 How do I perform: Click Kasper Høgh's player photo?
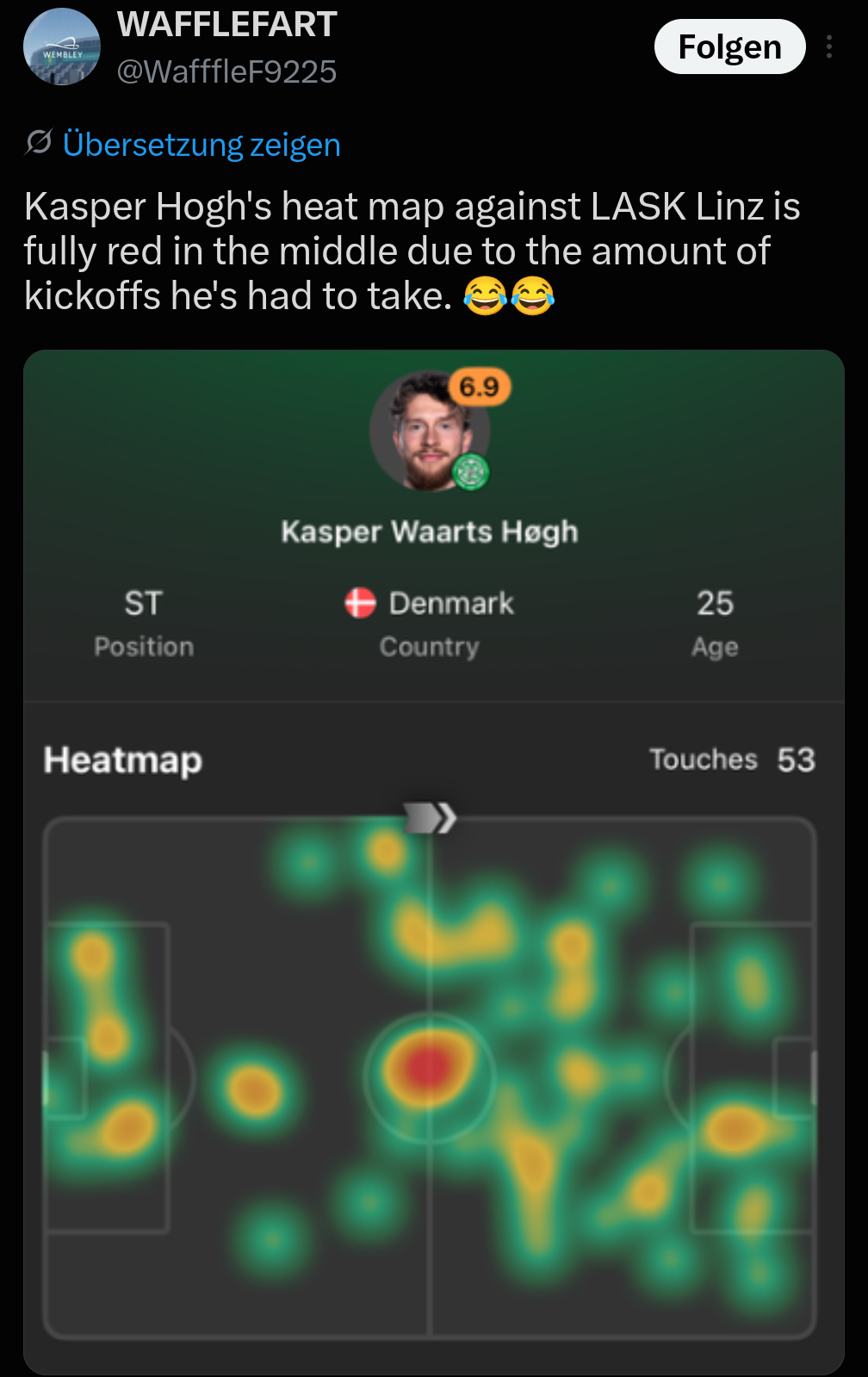click(x=430, y=431)
